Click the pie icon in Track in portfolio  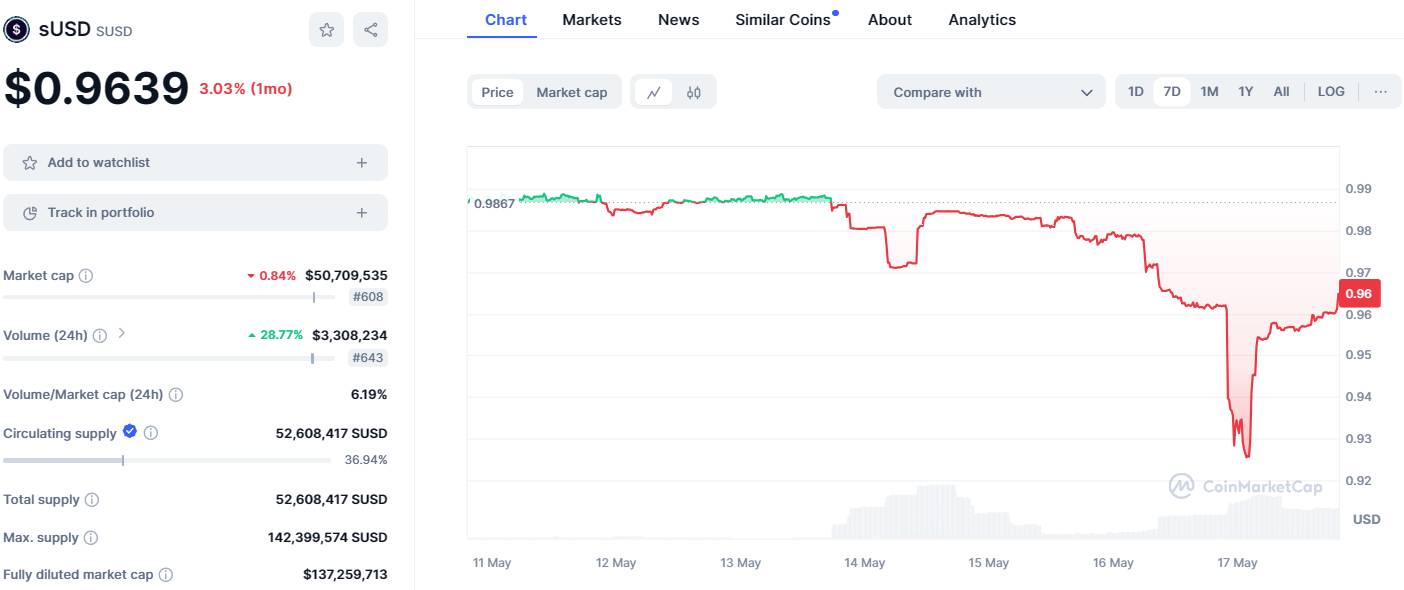[30, 212]
